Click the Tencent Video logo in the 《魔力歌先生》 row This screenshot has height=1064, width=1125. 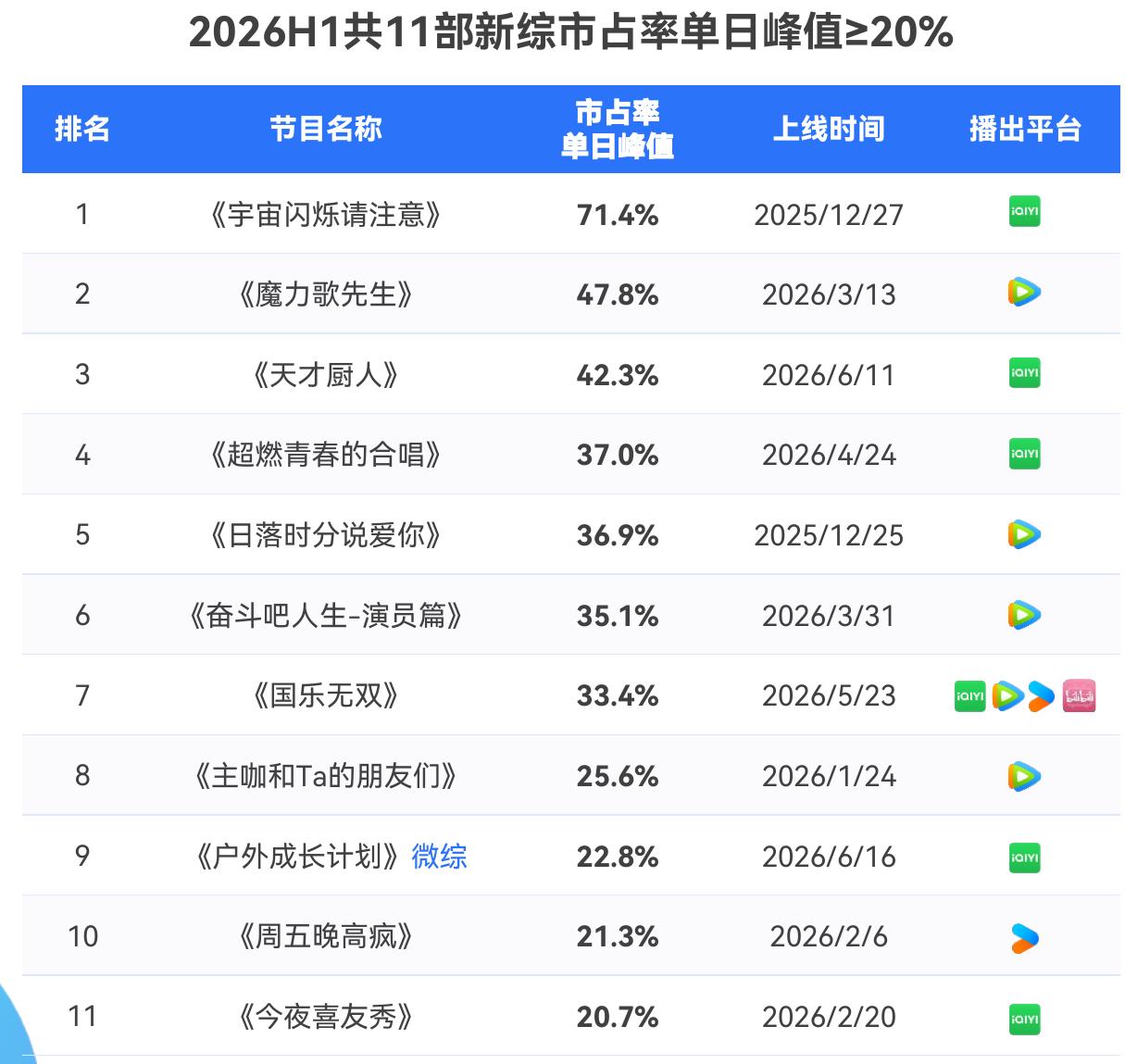click(x=1024, y=293)
